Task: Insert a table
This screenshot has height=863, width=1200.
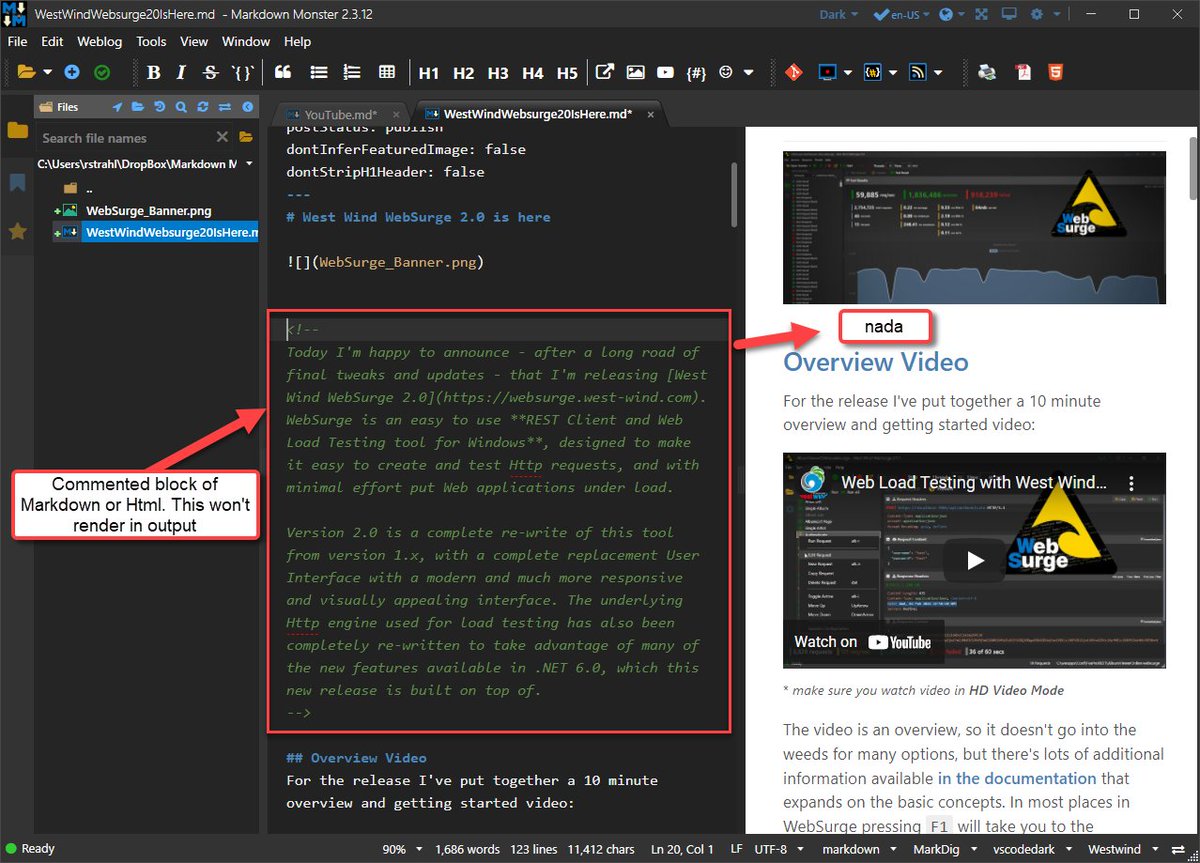Action: click(x=387, y=72)
